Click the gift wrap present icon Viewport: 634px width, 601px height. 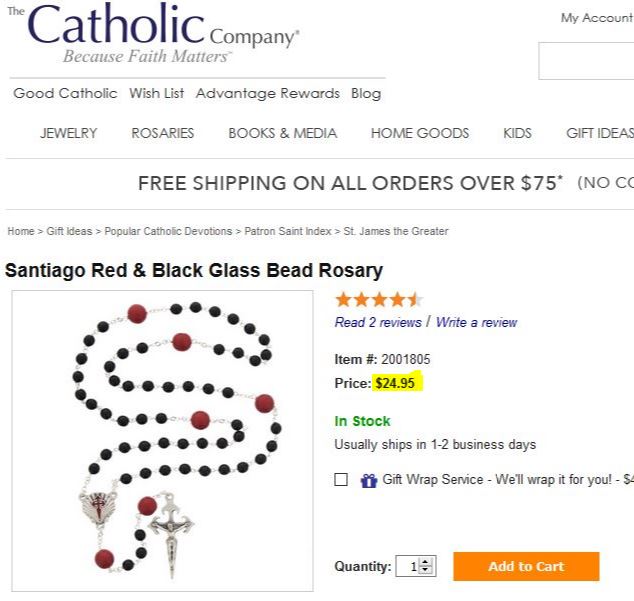click(x=369, y=481)
